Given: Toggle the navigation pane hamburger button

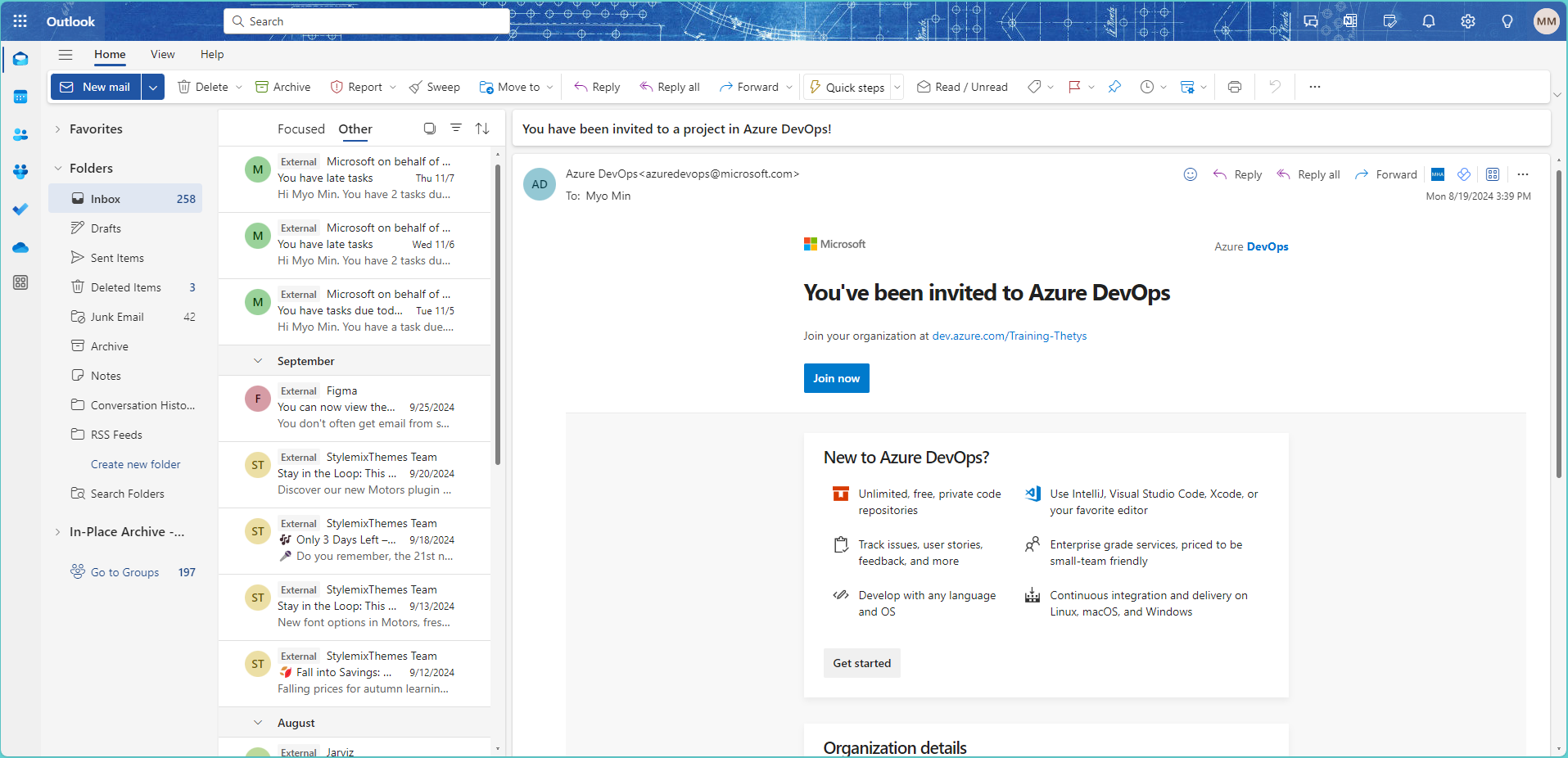Looking at the screenshot, I should click(66, 55).
